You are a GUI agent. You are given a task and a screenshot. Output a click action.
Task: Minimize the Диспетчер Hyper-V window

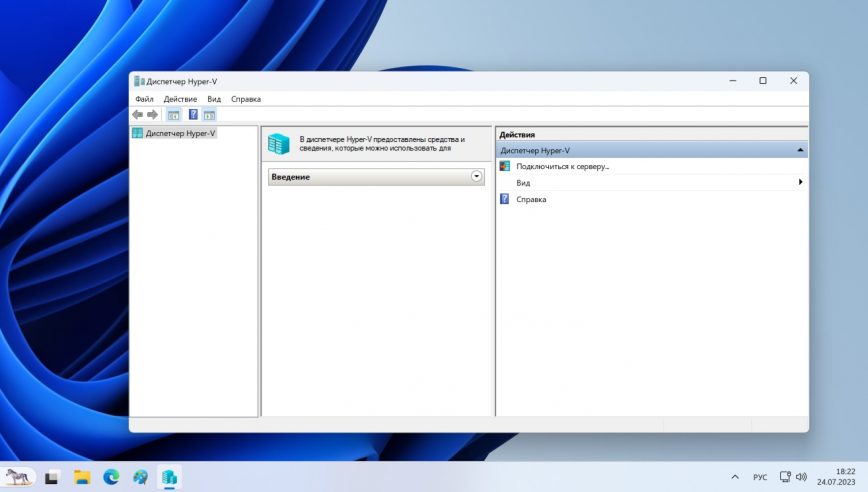coord(733,81)
